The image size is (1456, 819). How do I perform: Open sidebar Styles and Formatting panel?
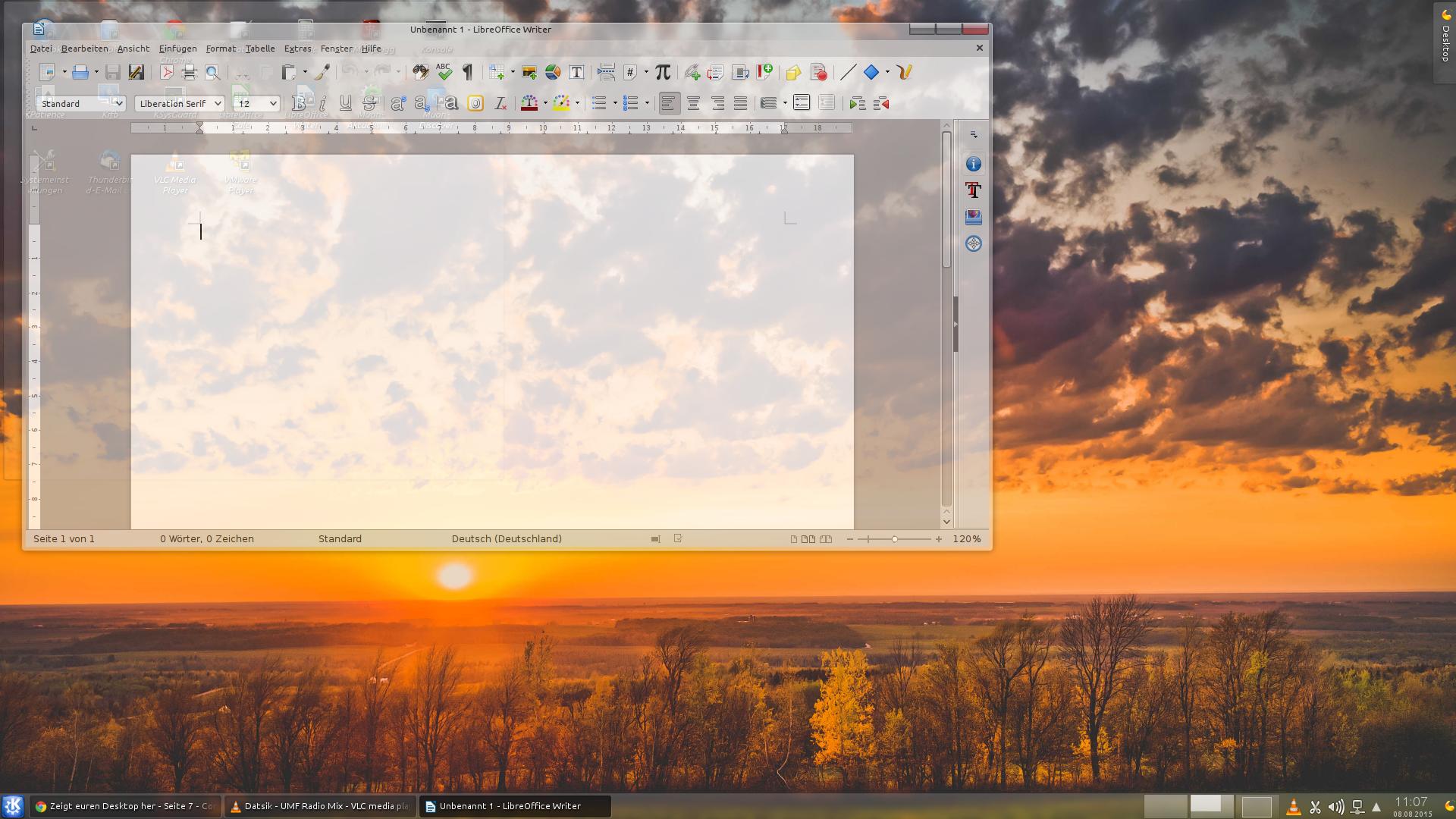(974, 190)
